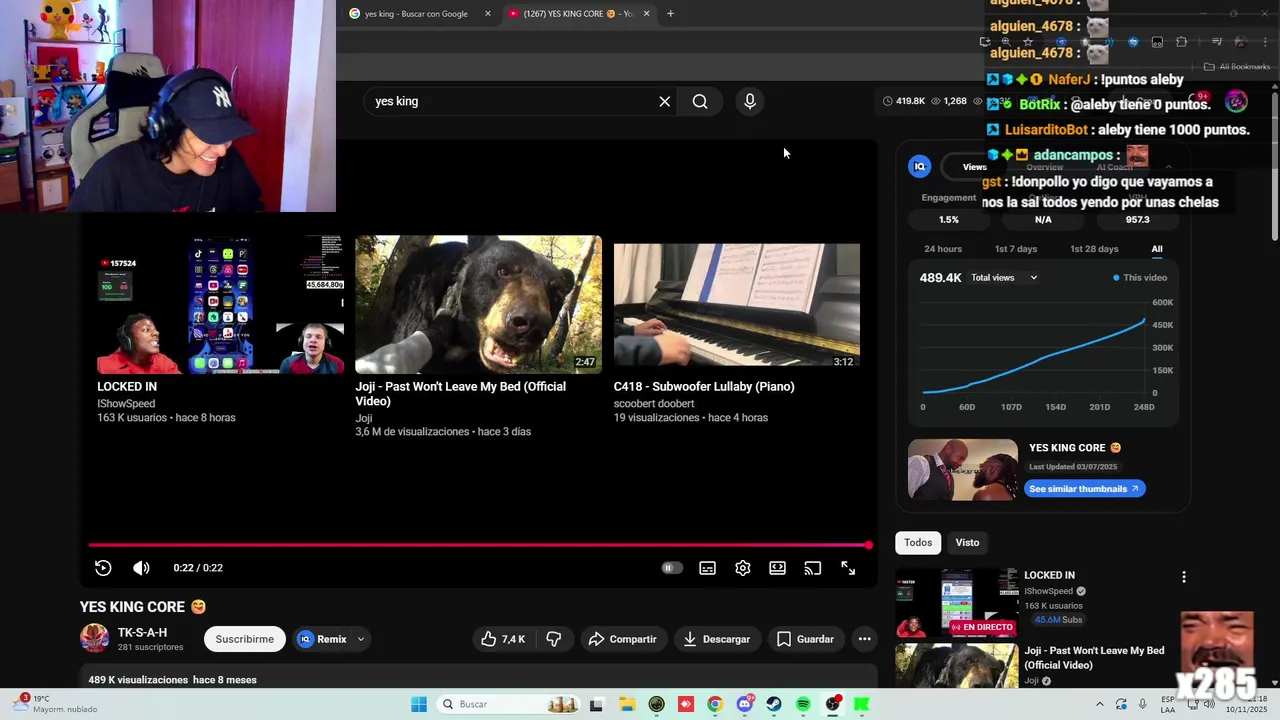Open Spotify from the taskbar
Viewport: 1280px width, 720px height.
803,704
